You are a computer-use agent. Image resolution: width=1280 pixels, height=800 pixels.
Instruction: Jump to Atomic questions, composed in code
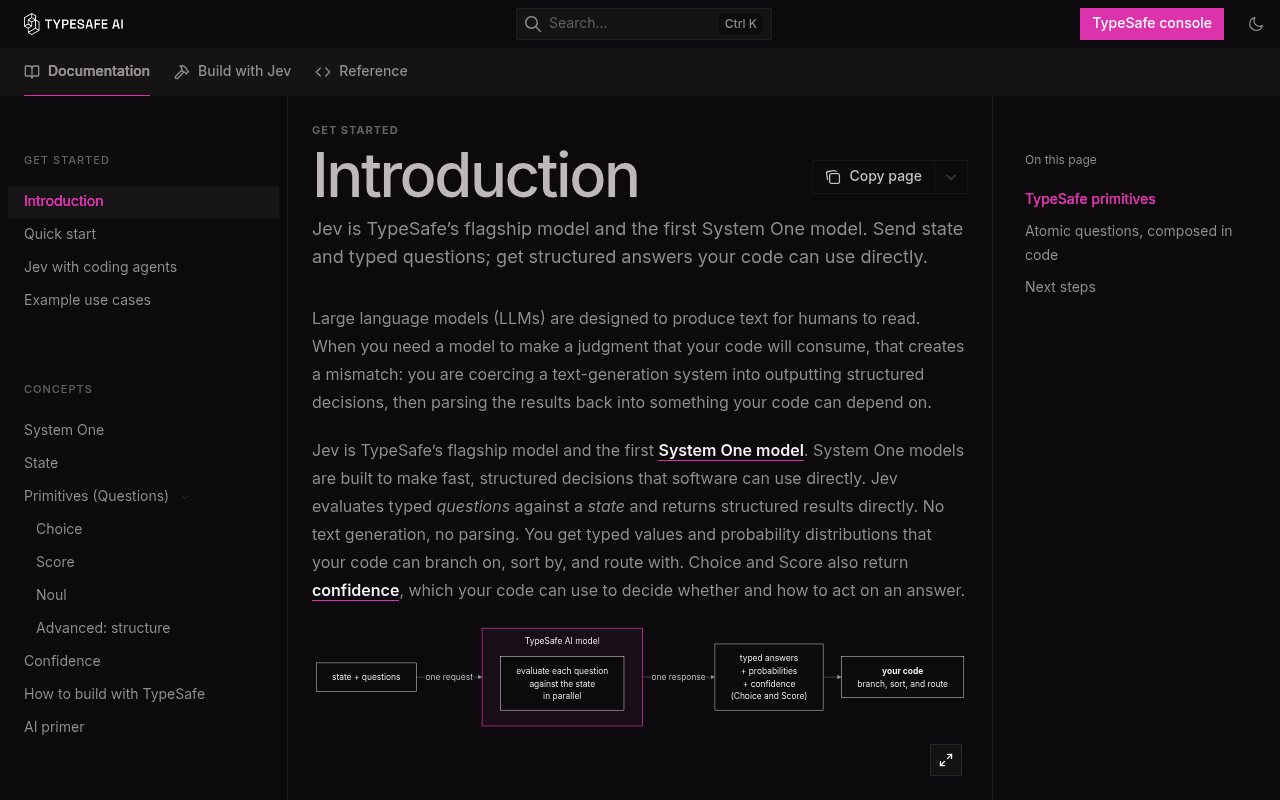[1128, 243]
